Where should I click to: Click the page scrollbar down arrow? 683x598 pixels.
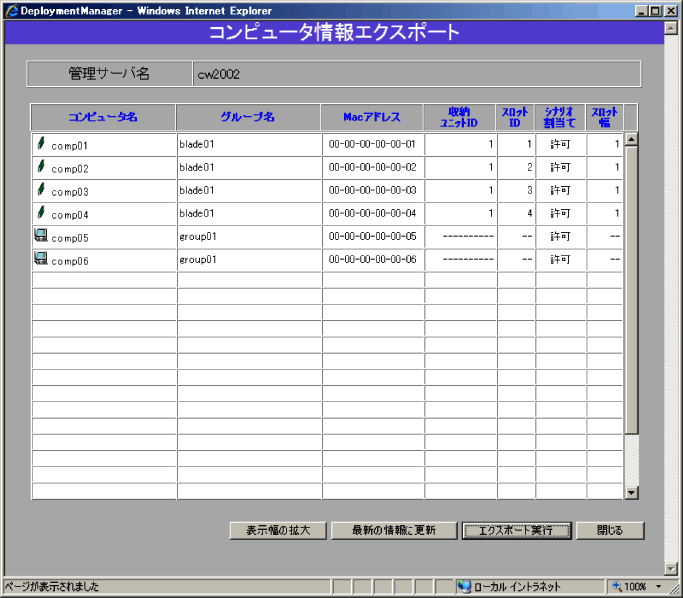click(x=671, y=568)
